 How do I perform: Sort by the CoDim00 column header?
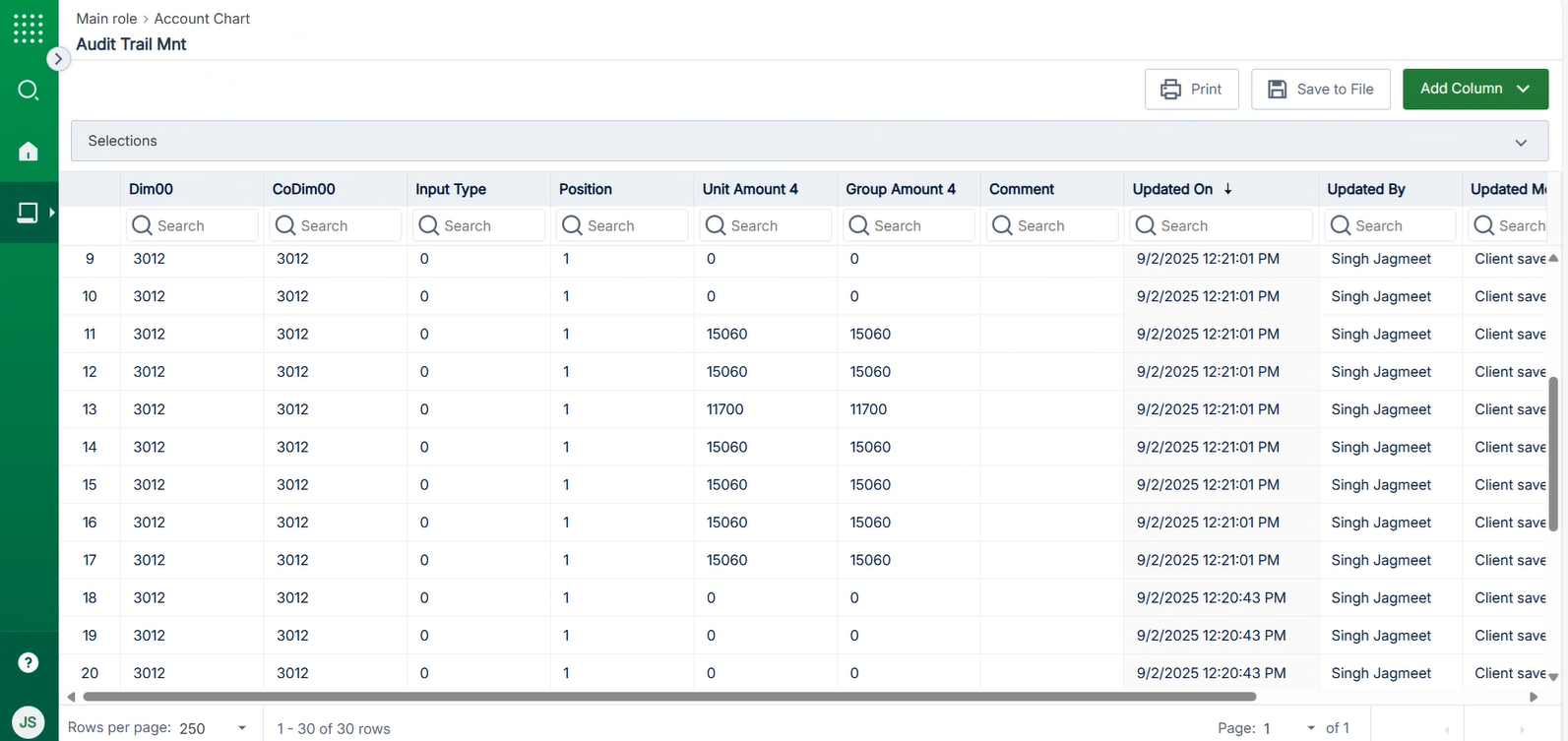304,189
